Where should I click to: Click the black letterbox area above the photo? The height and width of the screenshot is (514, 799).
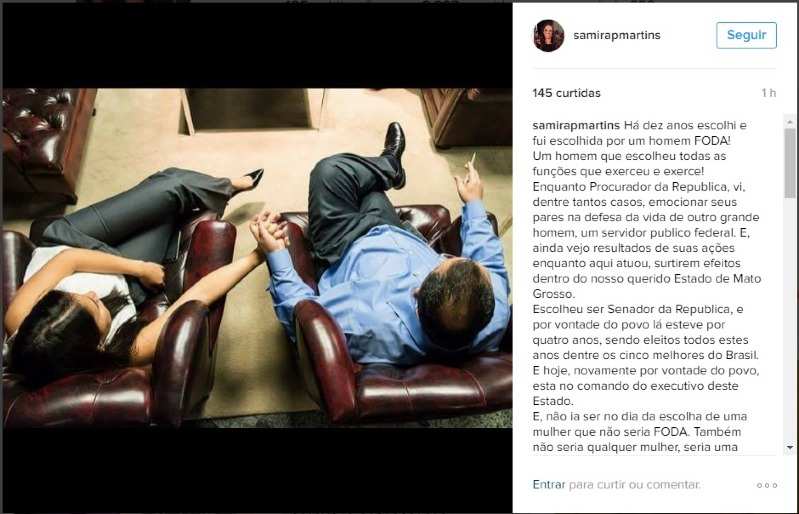(257, 46)
